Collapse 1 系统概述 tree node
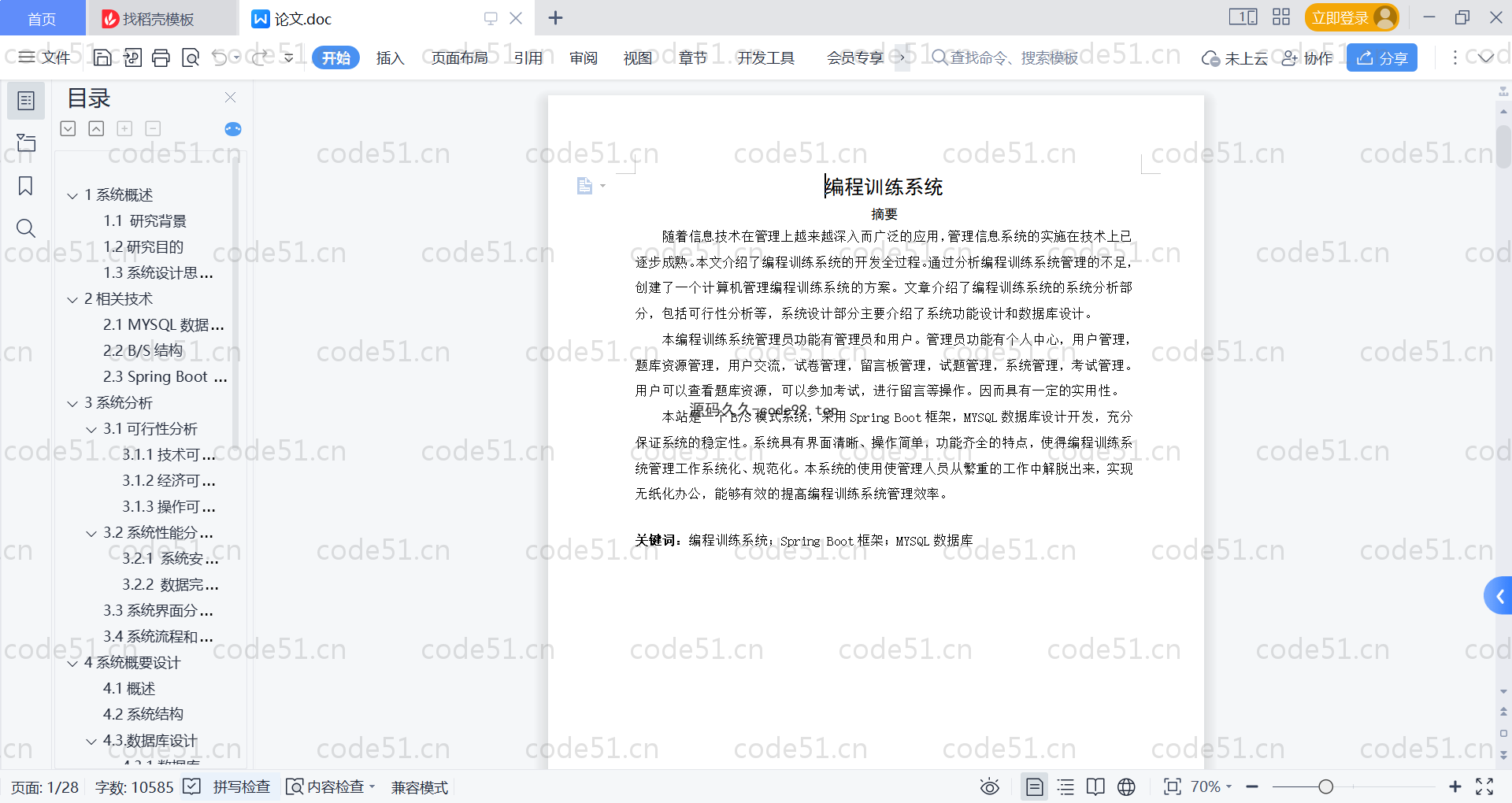Viewport: 1512px width, 803px height. [72, 195]
